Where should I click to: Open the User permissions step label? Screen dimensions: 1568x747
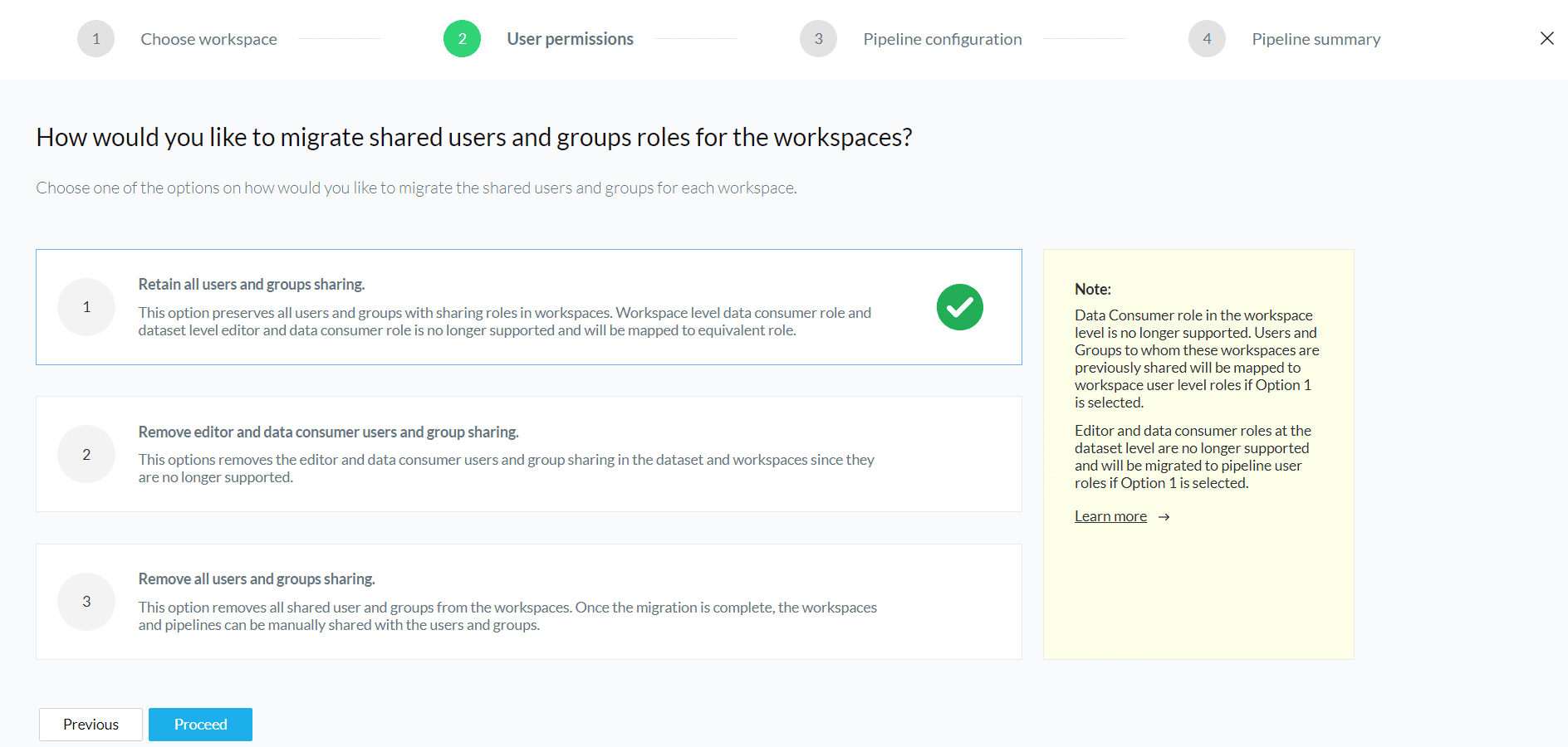click(570, 39)
